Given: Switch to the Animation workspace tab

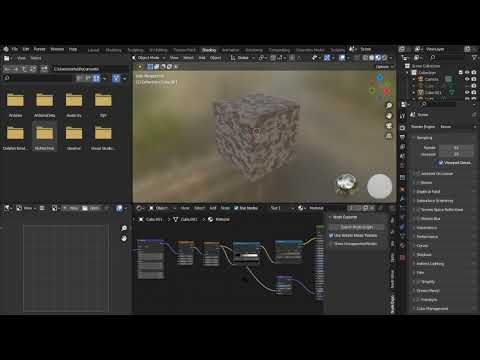Looking at the screenshot, I should coord(230,50).
